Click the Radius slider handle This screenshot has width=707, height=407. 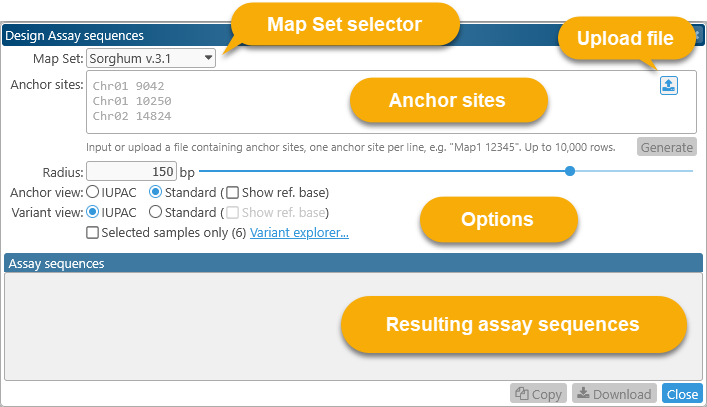pyautogui.click(x=570, y=171)
